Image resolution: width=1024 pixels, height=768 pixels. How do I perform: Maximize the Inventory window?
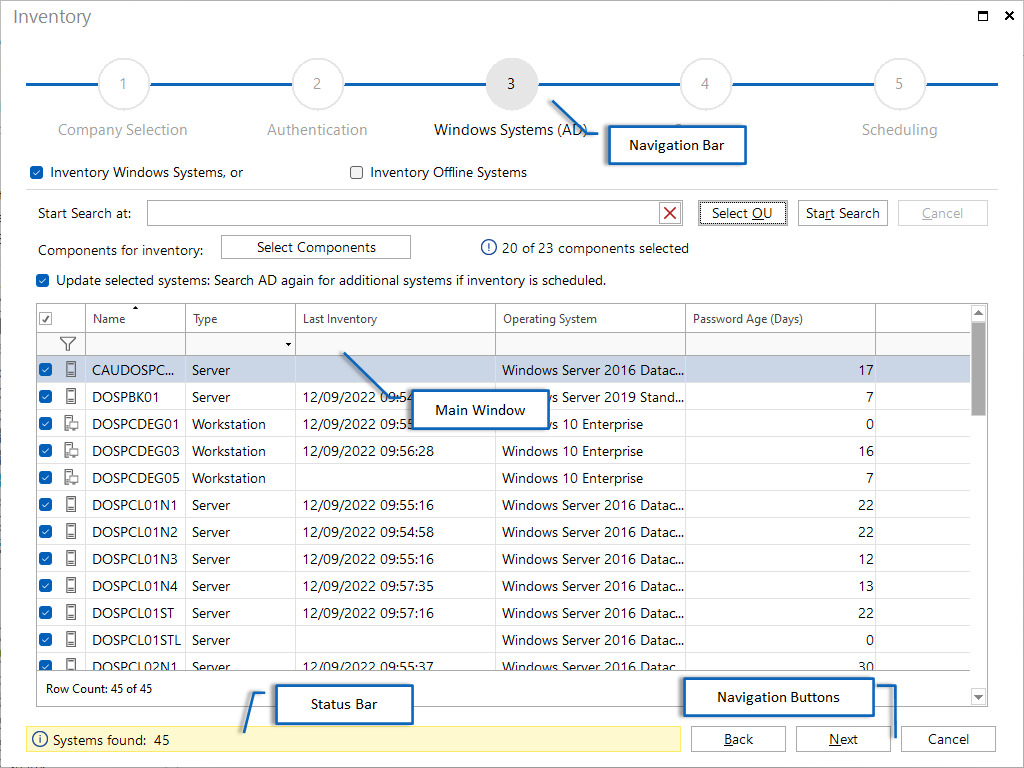[x=982, y=16]
